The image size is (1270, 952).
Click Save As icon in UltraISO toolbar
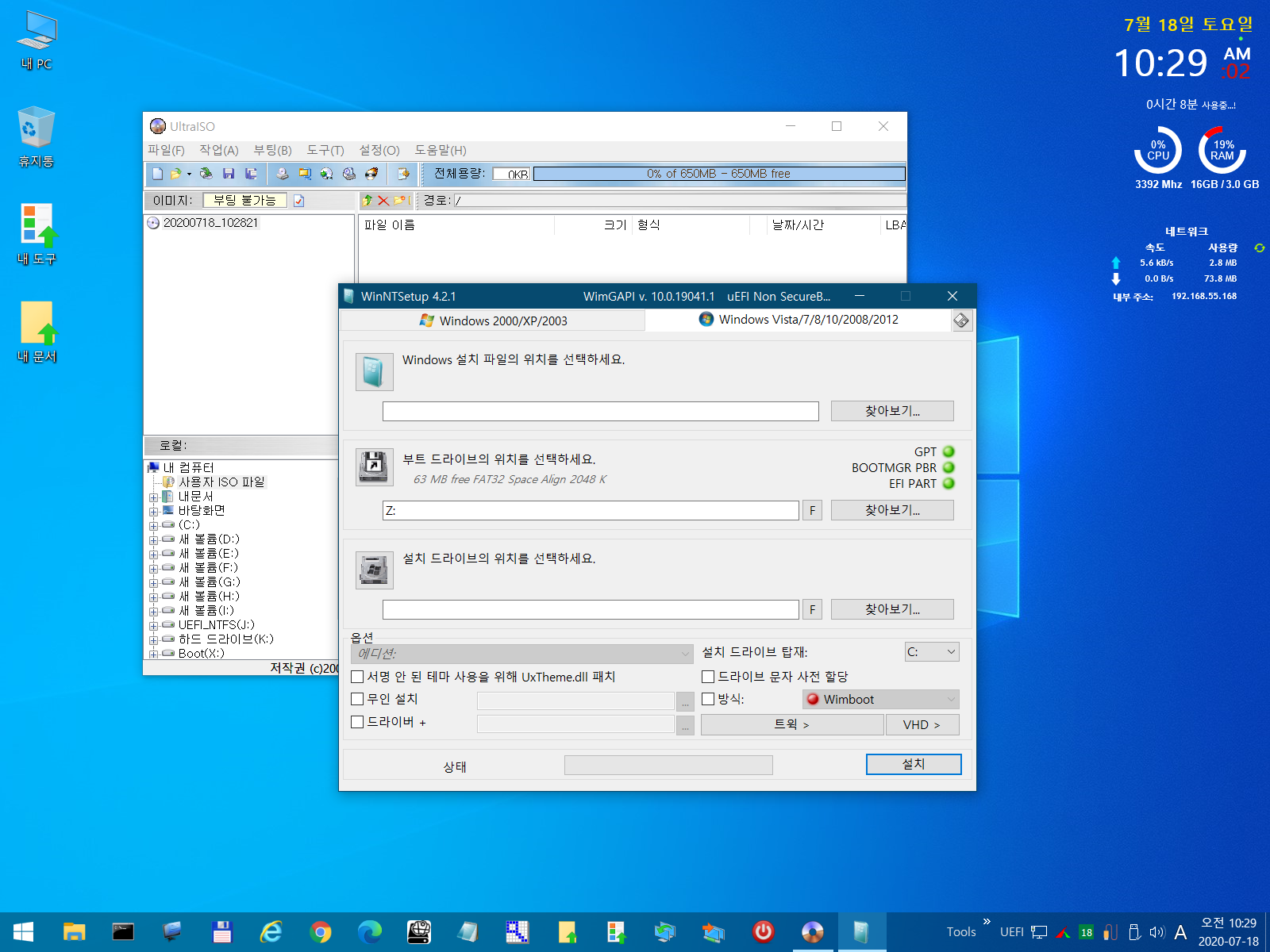coord(251,174)
